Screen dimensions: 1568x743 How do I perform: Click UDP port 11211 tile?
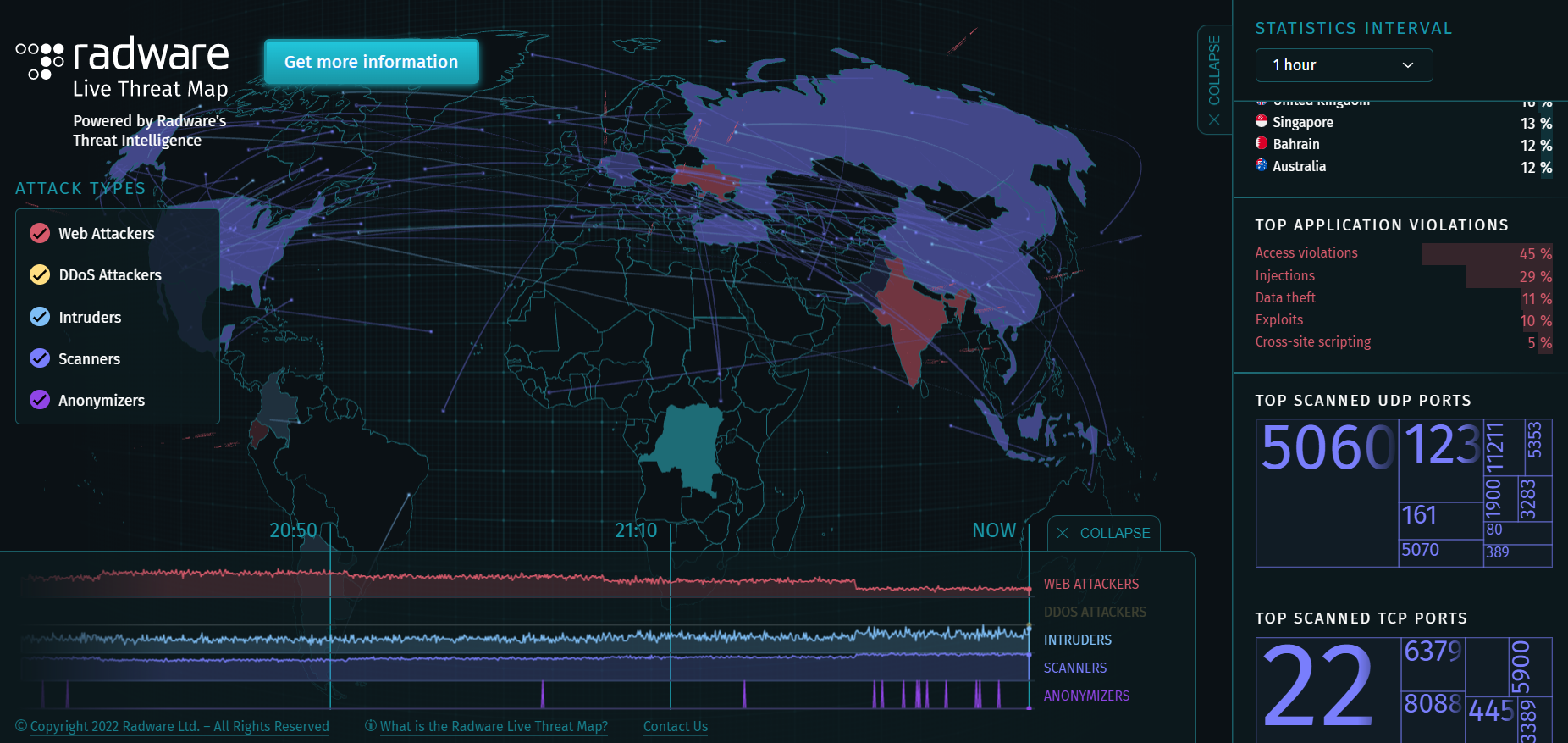click(1504, 447)
